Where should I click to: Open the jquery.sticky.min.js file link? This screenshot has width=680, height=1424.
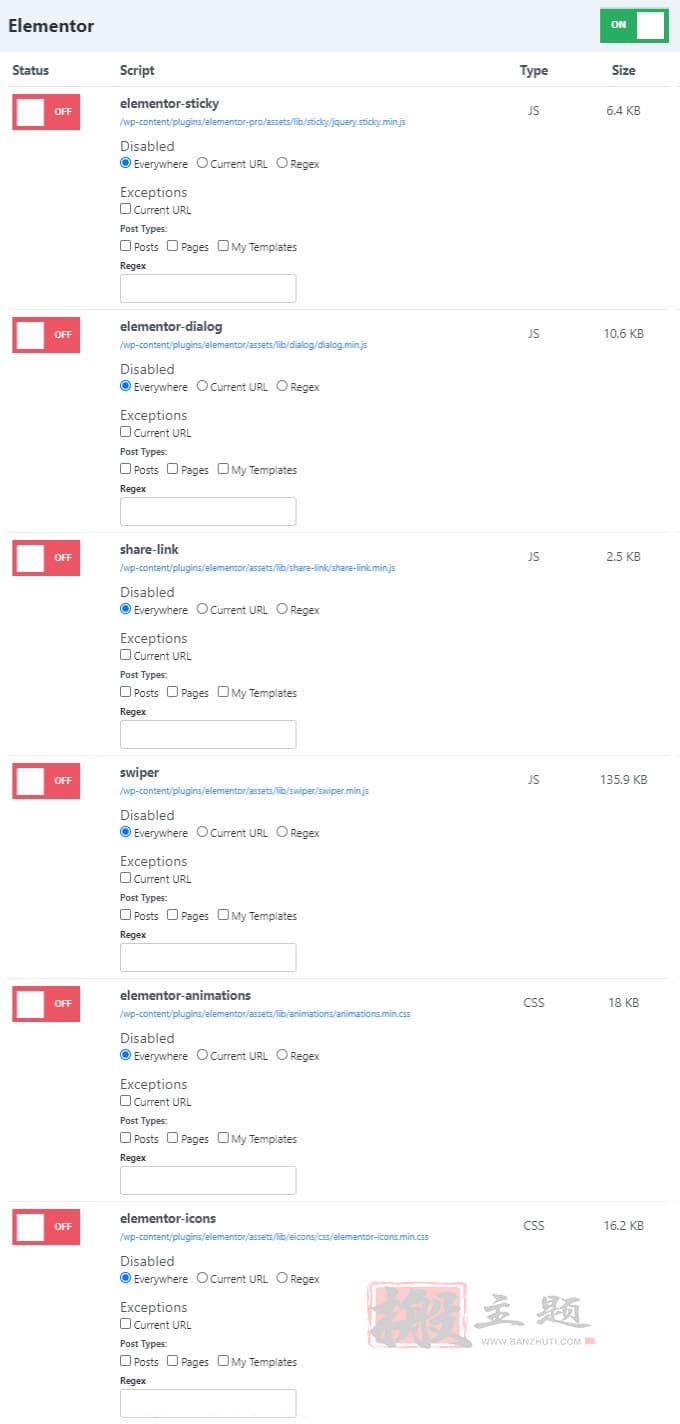(263, 122)
